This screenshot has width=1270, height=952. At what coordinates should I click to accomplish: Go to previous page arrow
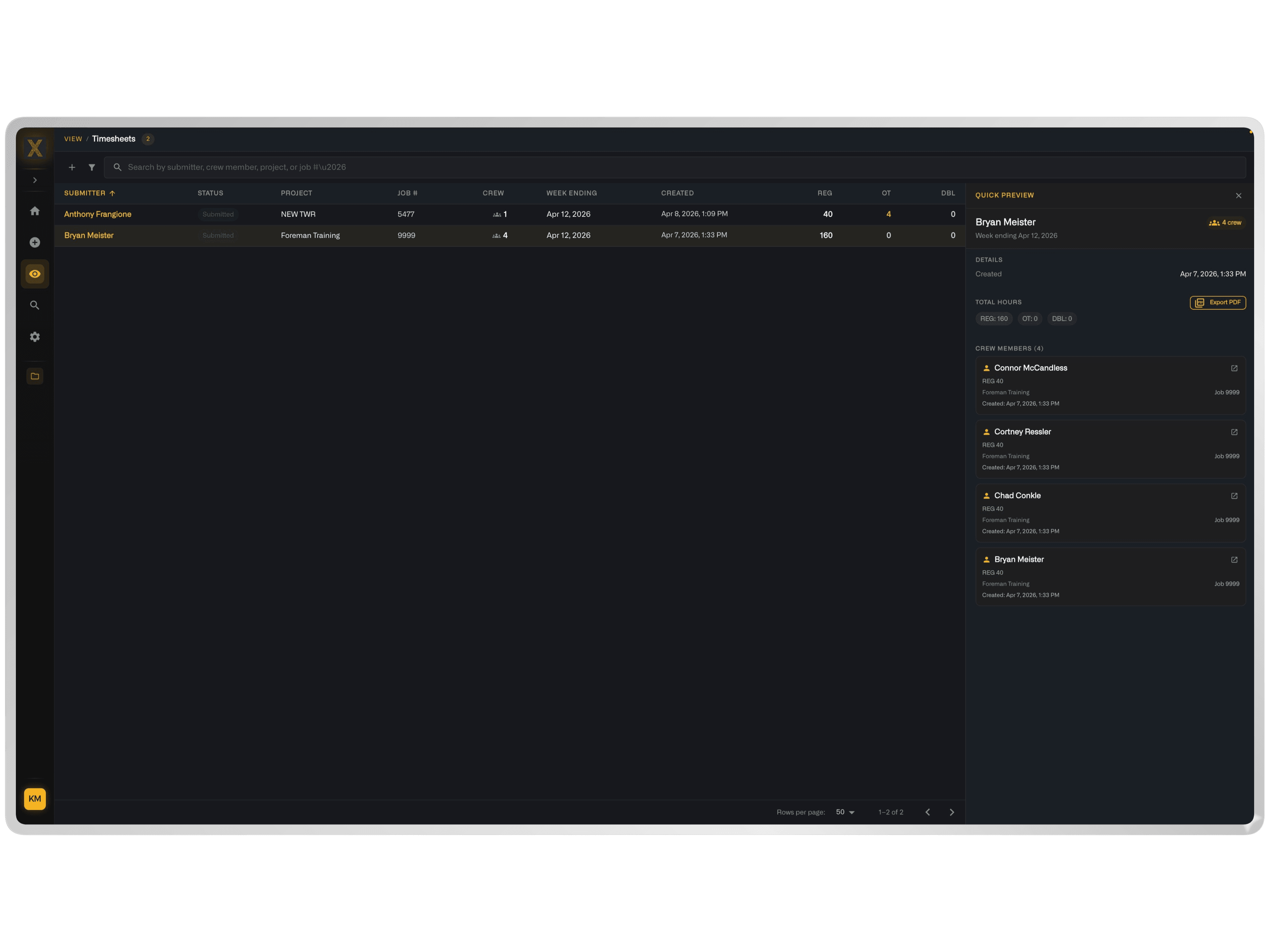click(927, 812)
